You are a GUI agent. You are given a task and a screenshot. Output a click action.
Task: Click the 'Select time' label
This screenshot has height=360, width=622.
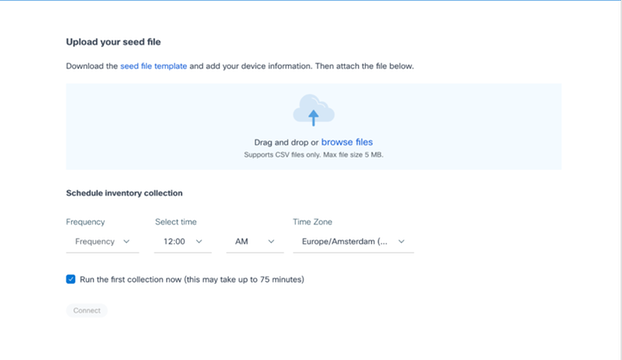tap(176, 222)
